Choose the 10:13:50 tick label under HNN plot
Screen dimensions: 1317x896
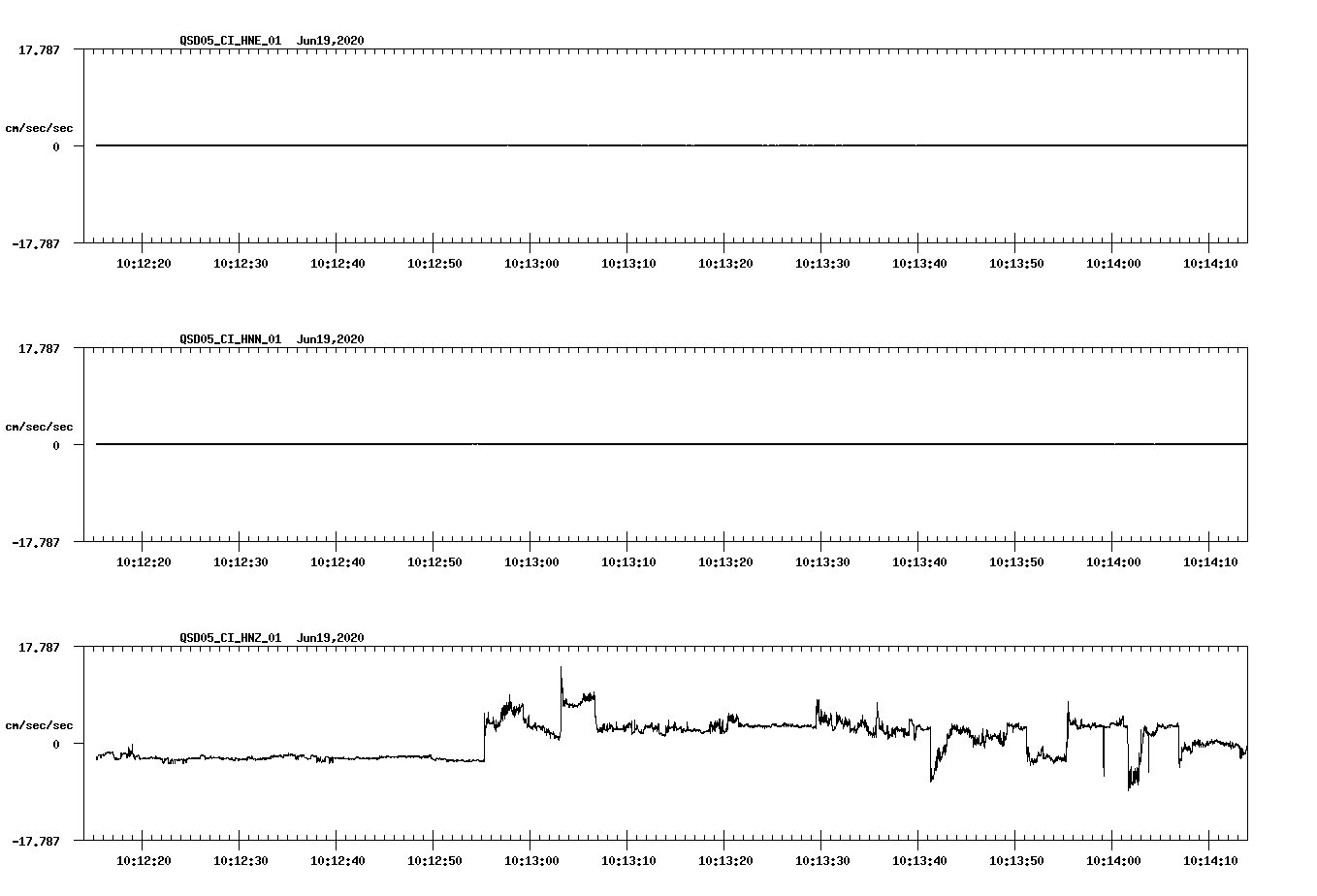[x=1016, y=562]
